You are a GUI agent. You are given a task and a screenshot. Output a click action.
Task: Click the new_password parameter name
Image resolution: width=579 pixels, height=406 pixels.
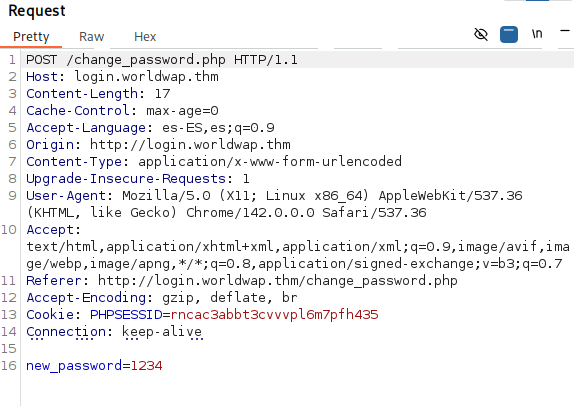(74, 366)
